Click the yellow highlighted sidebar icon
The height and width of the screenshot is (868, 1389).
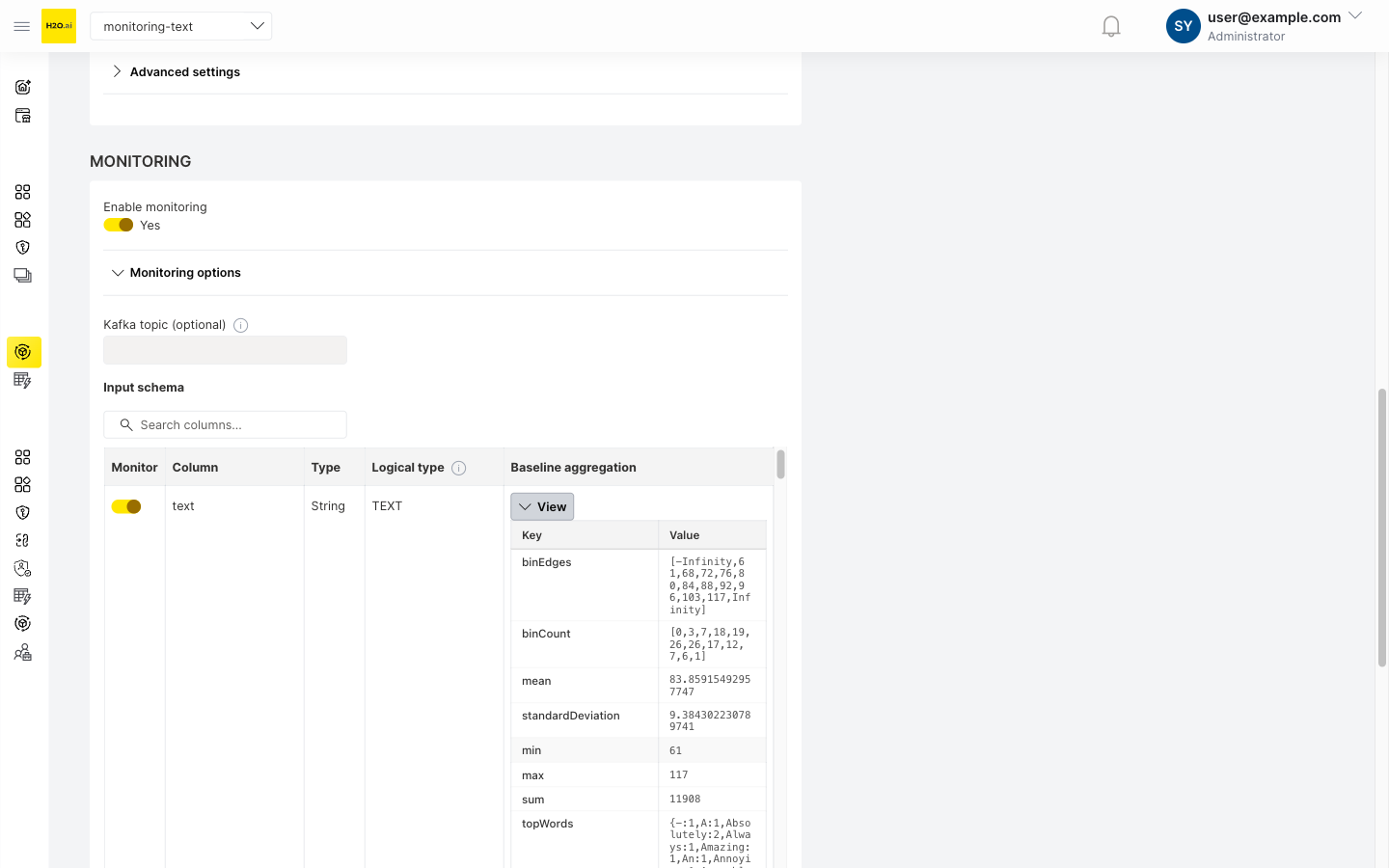(x=23, y=352)
